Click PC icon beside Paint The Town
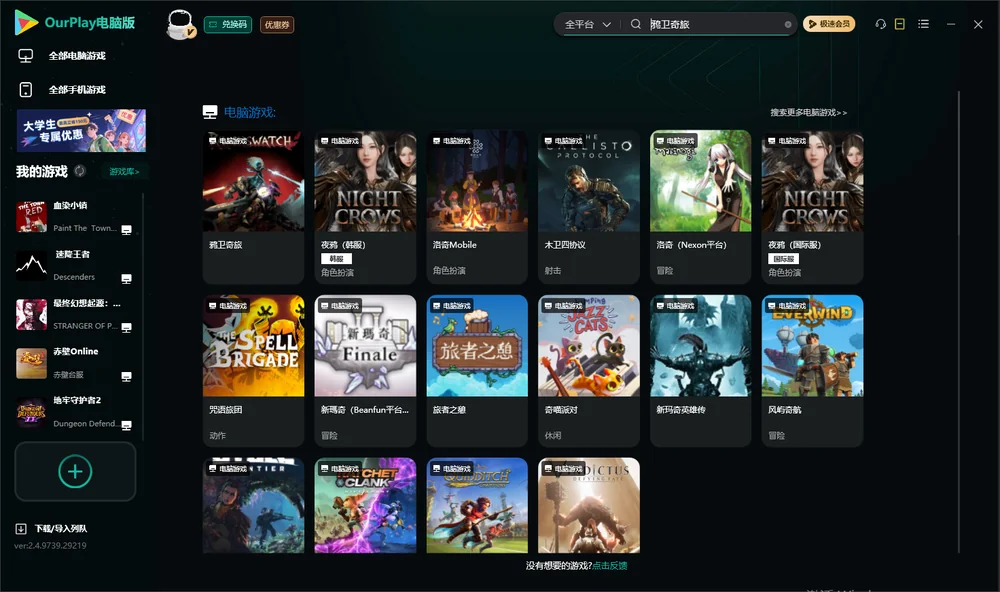The height and width of the screenshot is (592, 1000). (126, 230)
